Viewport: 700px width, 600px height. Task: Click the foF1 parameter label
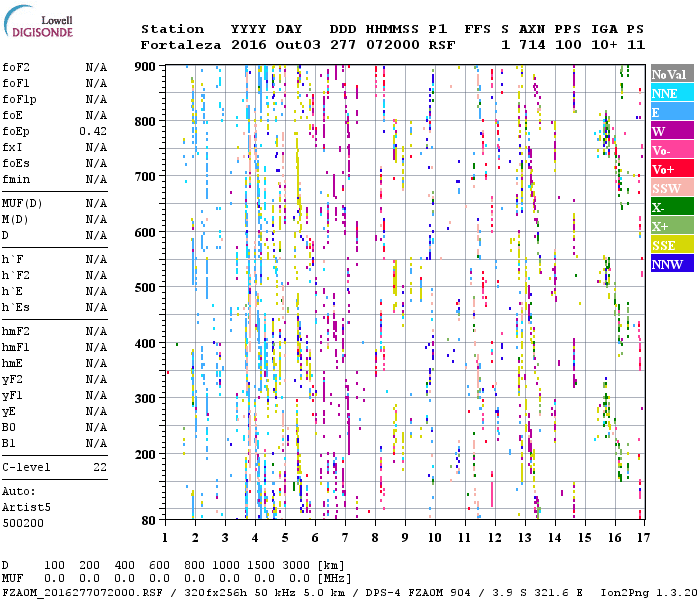pos(16,83)
